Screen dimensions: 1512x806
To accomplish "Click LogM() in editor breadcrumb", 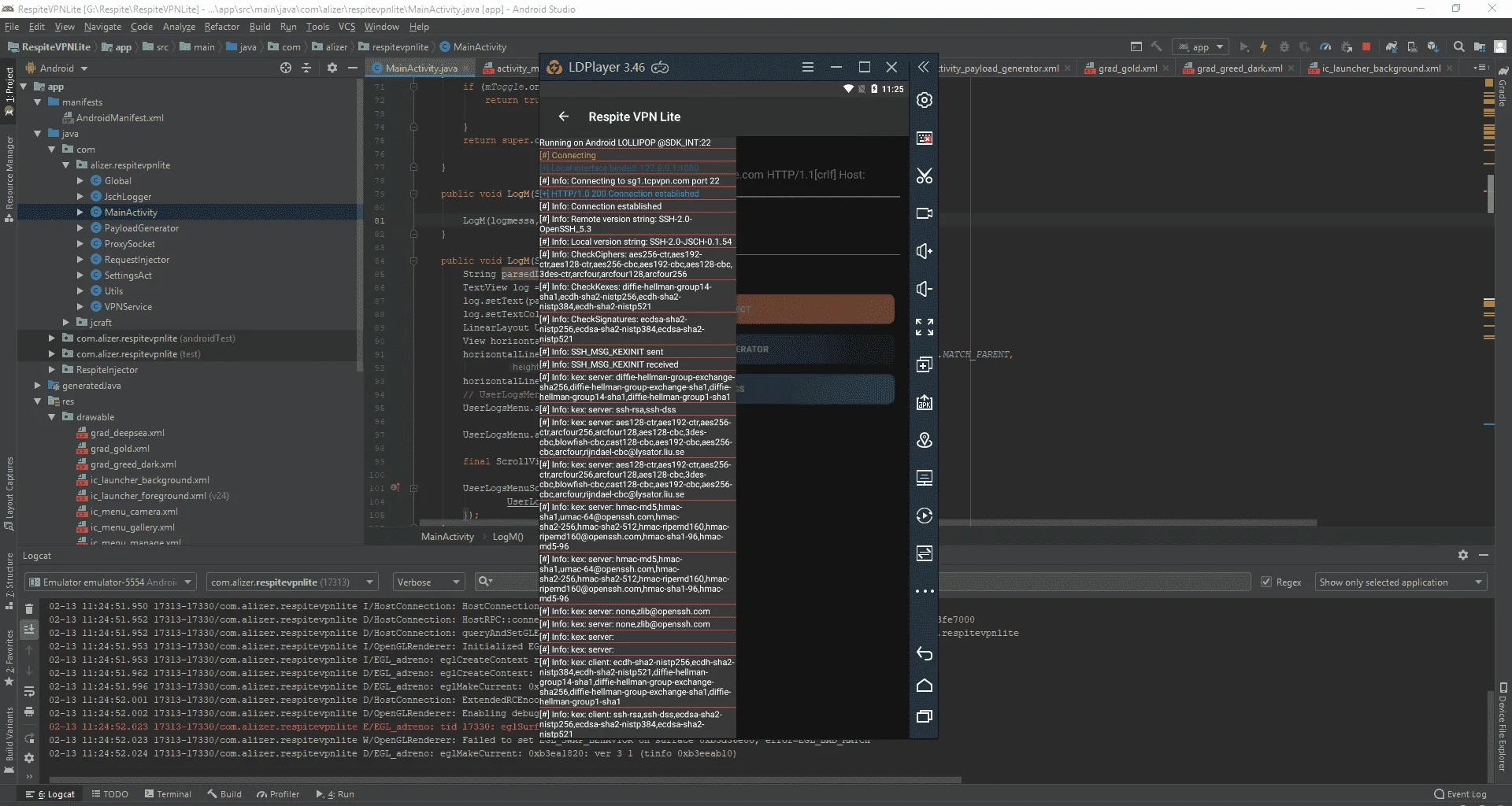I will [x=508, y=537].
